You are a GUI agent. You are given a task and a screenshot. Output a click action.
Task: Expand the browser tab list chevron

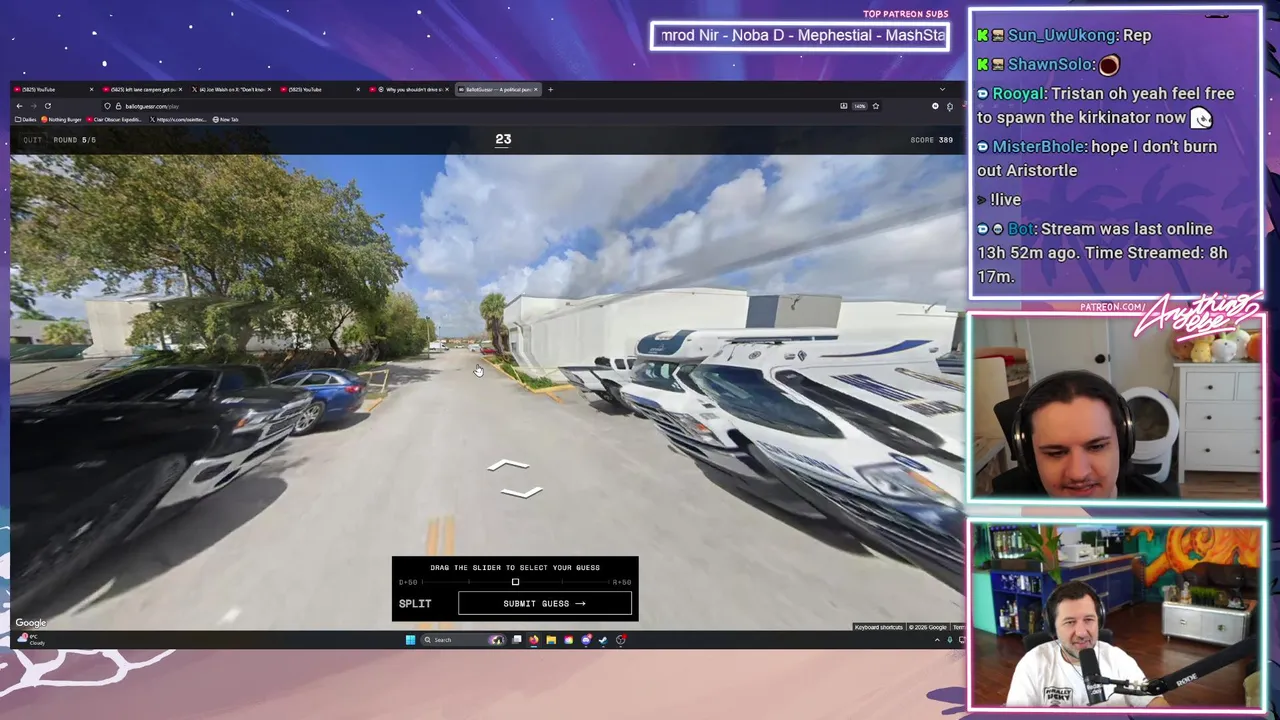941,90
